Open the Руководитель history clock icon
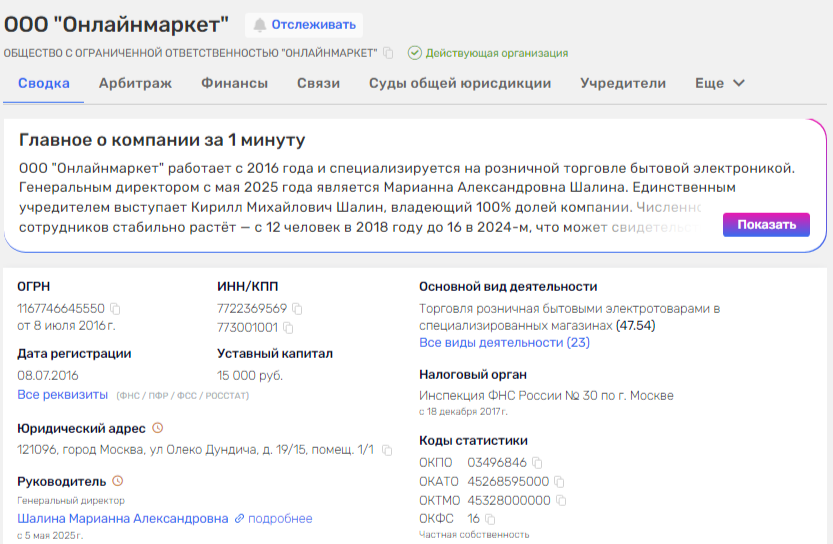Viewport: 833px width, 544px height. 118,481
